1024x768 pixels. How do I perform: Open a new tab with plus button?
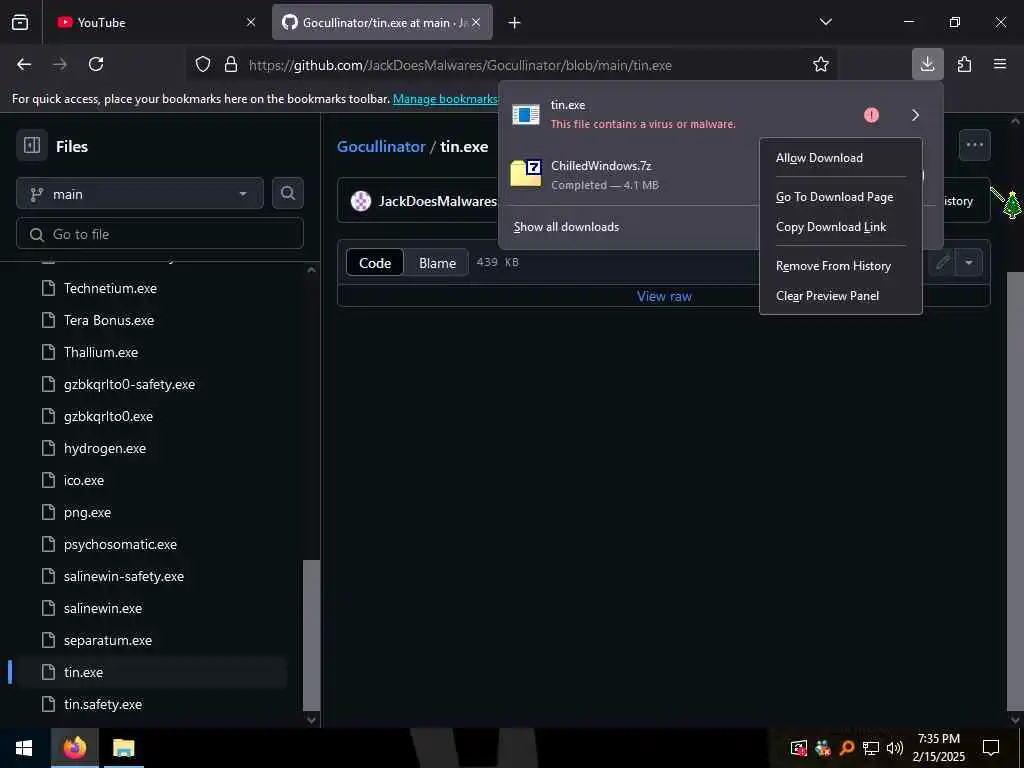515,23
